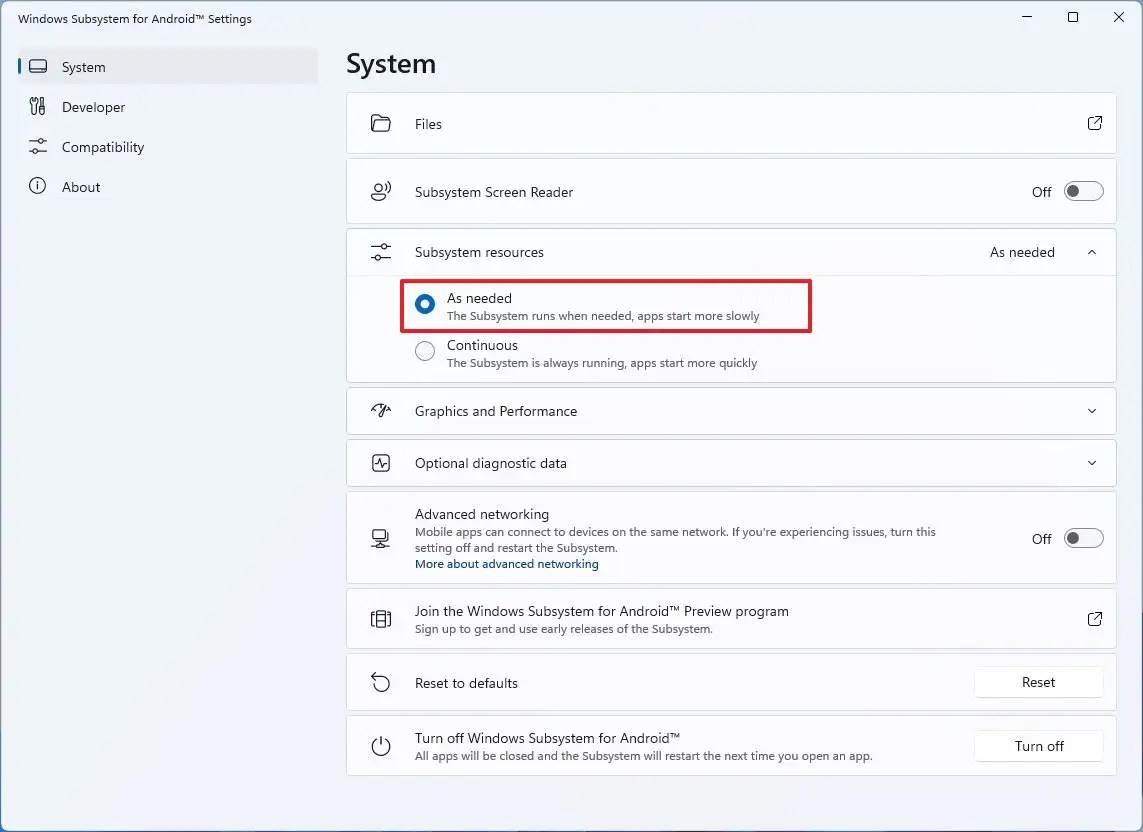Click the Files row label
This screenshot has width=1143, height=832.
pyautogui.click(x=428, y=124)
